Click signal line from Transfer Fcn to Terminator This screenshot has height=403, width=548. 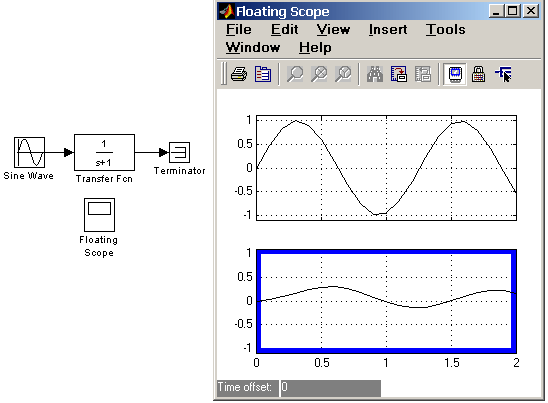tap(152, 152)
